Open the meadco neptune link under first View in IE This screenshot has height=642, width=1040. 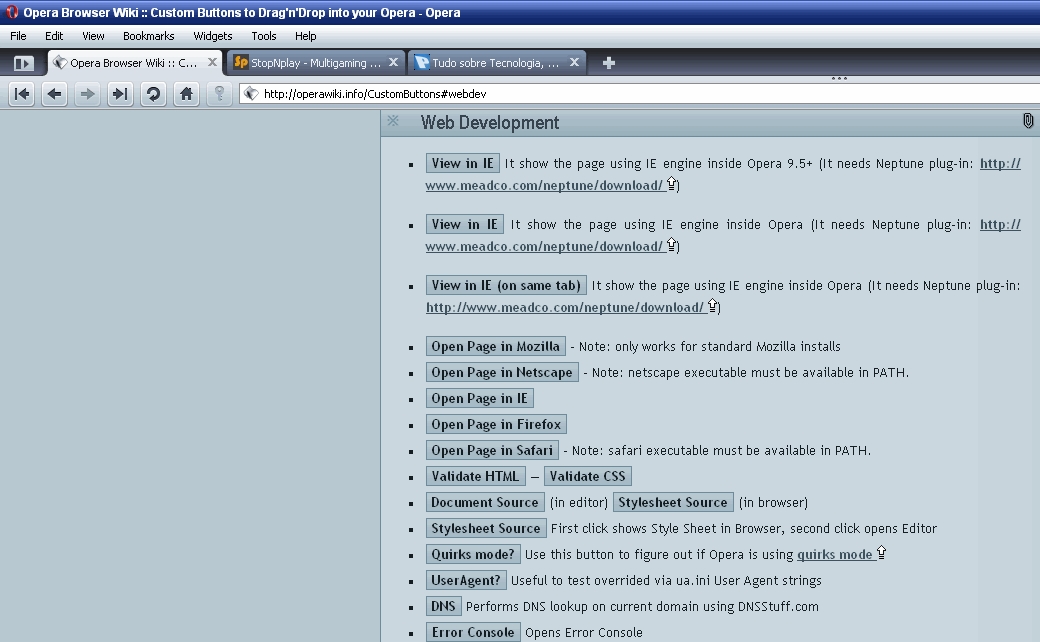[x=545, y=186]
